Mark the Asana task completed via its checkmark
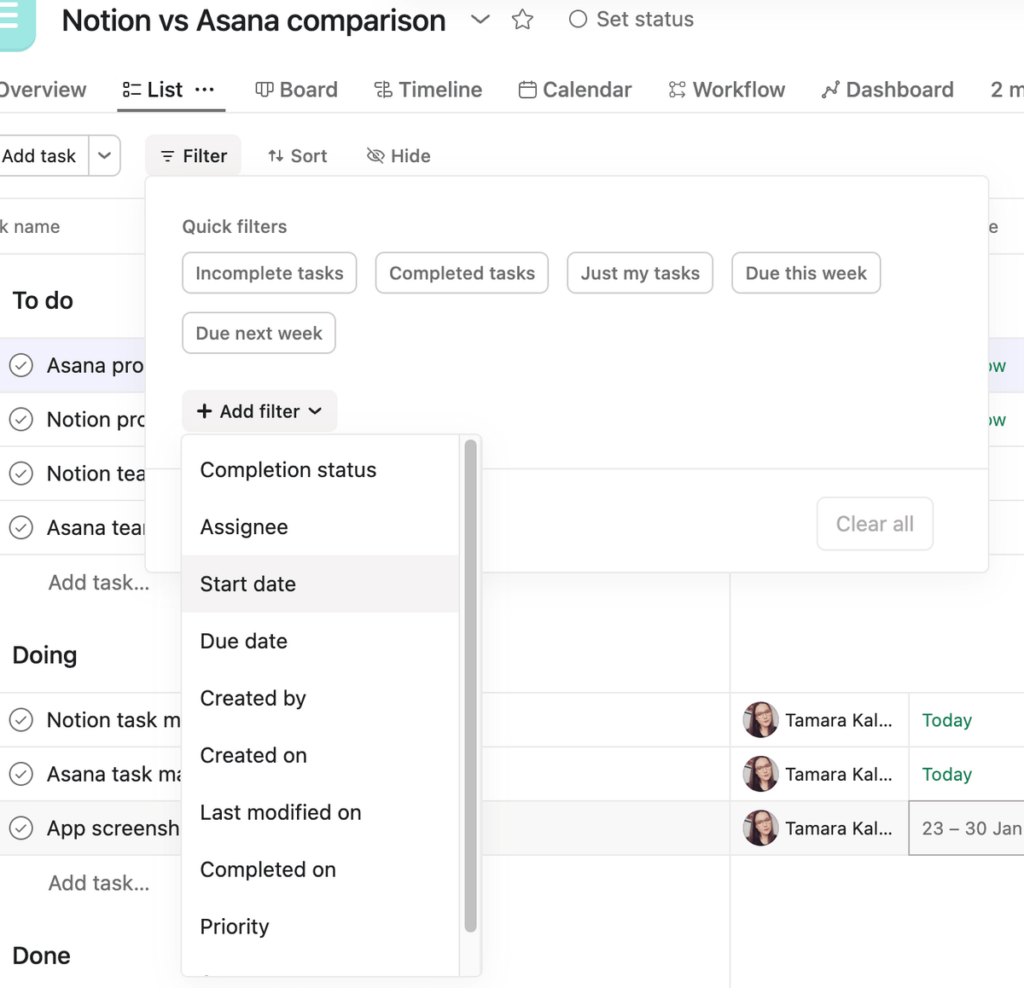Viewport: 1024px width, 988px height. pos(21,774)
